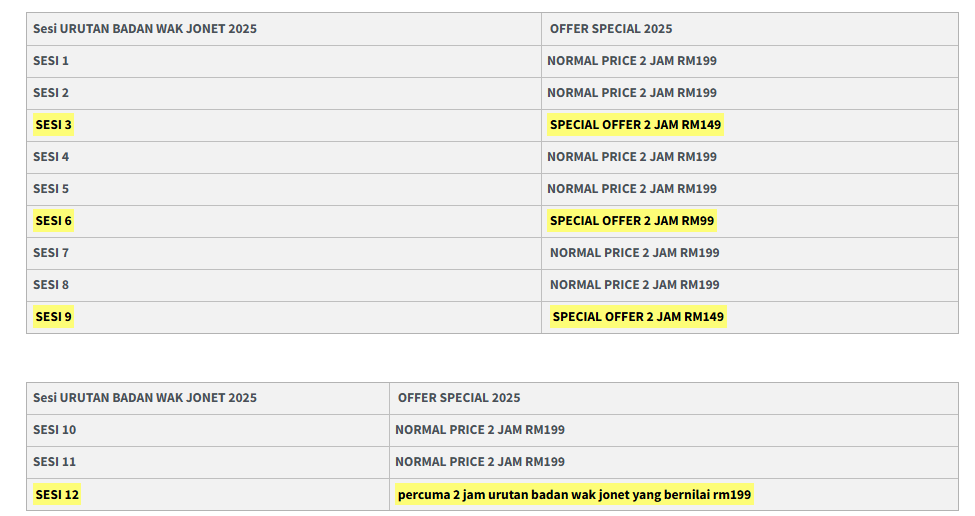The width and height of the screenshot is (975, 516).
Task: Select the SESI 2 row label
Action: pos(51,93)
